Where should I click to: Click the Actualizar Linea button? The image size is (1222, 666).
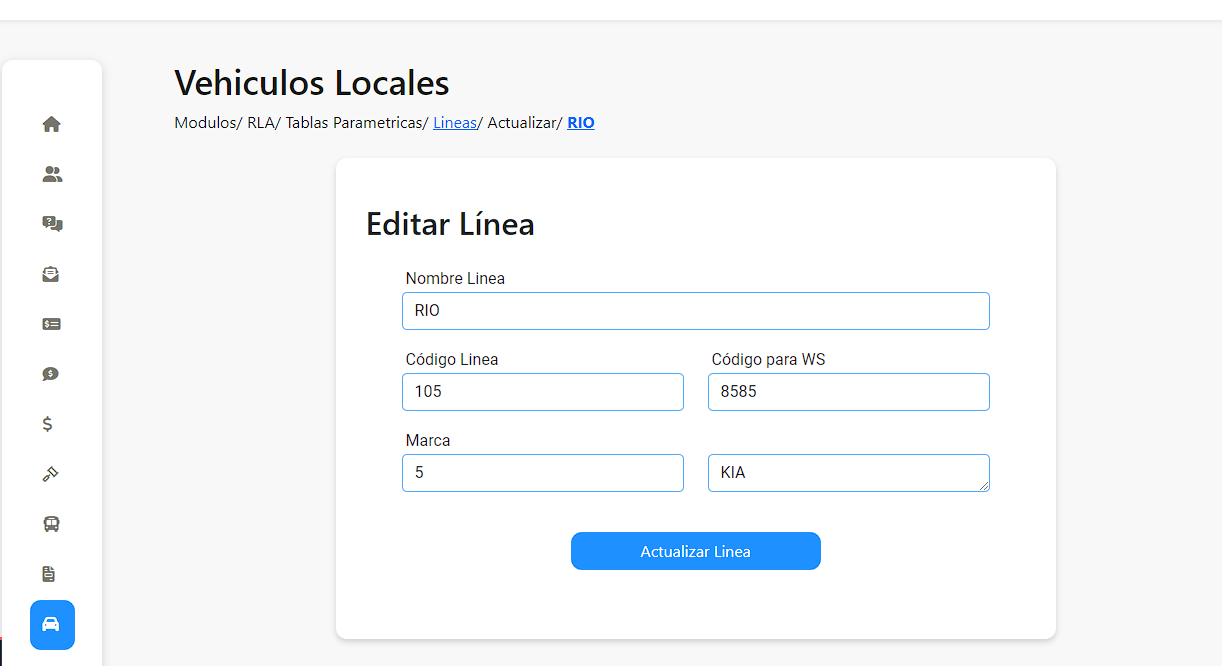pyautogui.click(x=696, y=551)
